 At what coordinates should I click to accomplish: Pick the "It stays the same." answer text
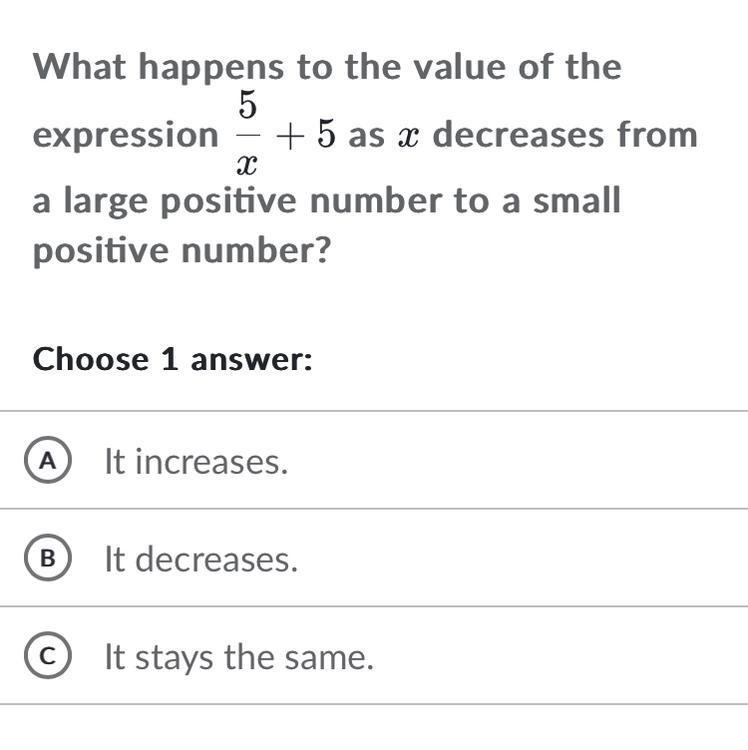pos(239,658)
